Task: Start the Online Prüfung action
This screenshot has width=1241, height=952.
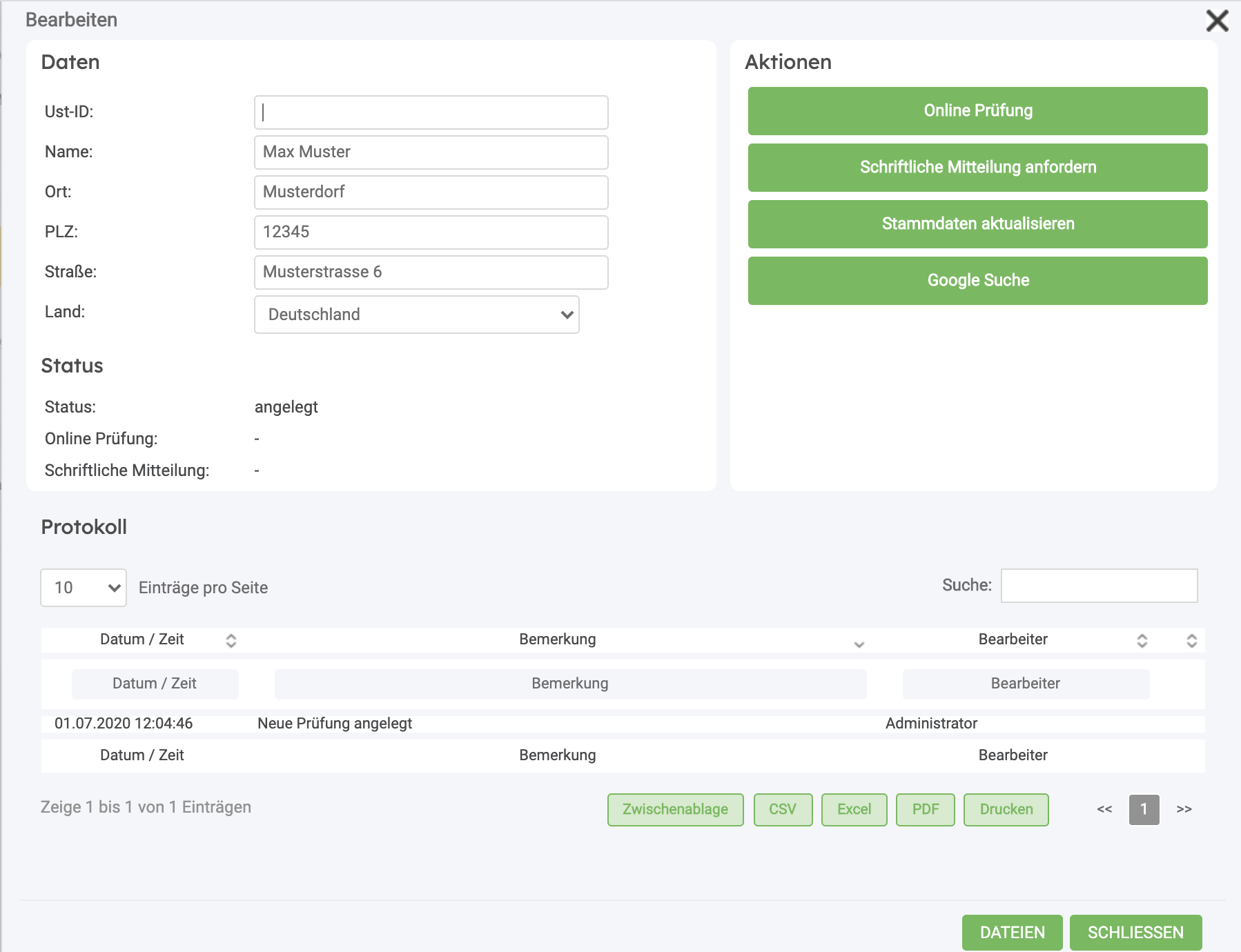Action: [977, 111]
